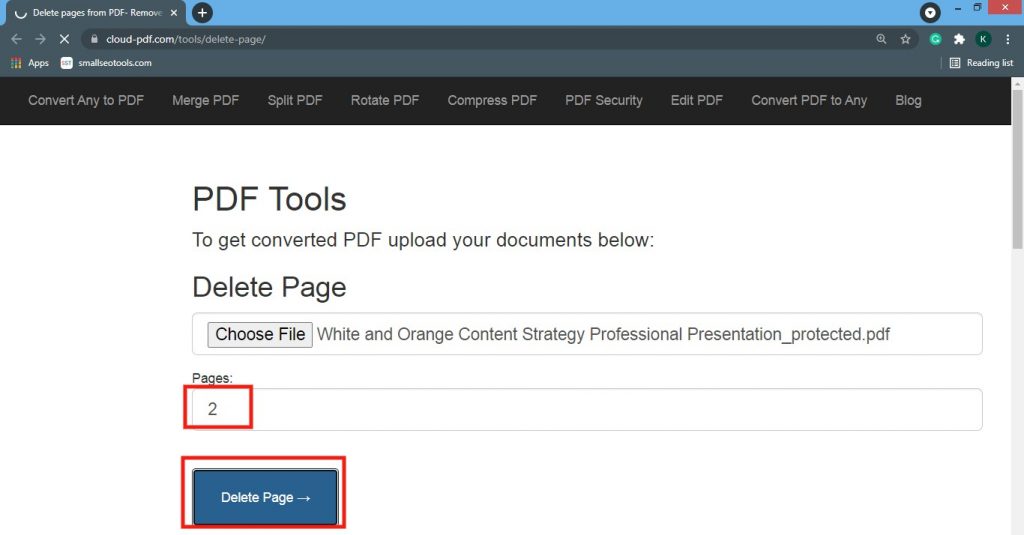
Task: Open the Reading list
Action: [982, 63]
